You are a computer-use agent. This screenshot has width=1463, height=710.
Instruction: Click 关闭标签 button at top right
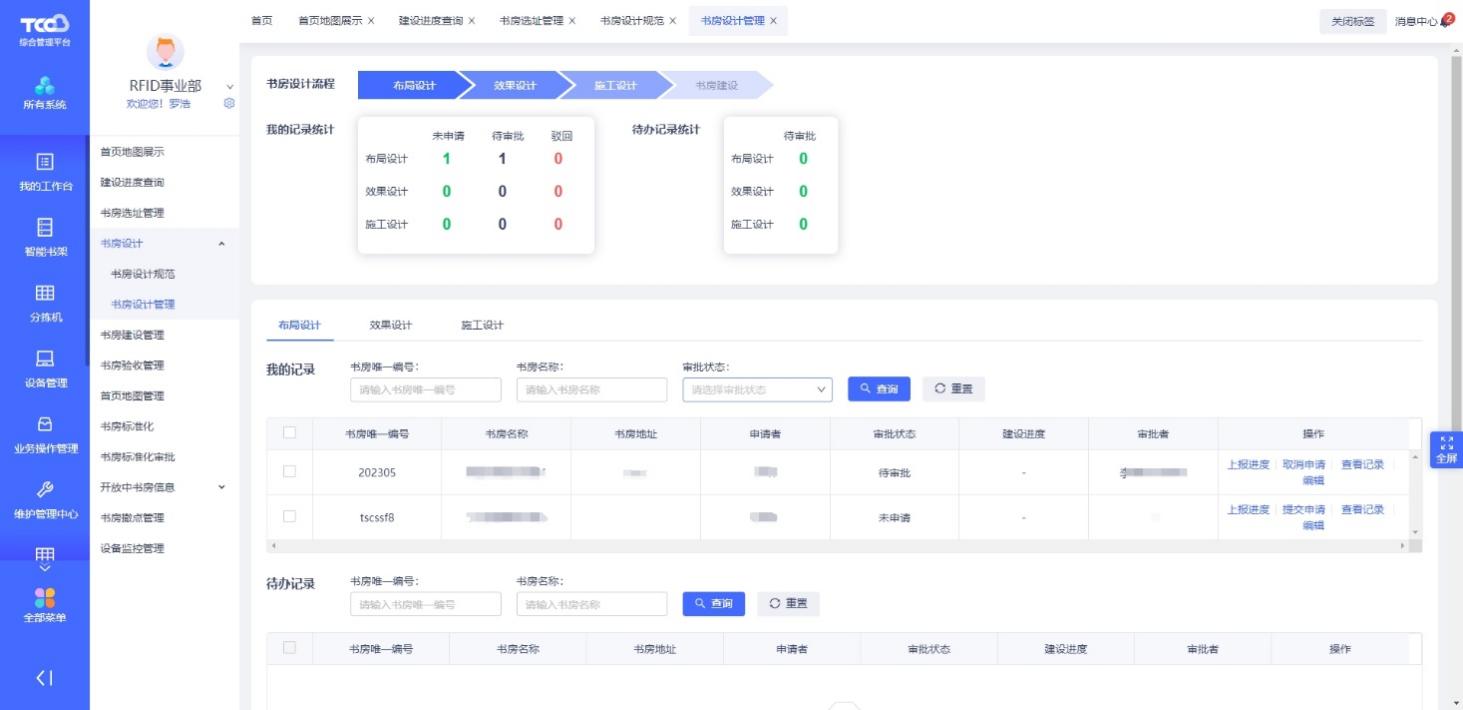click(1352, 21)
